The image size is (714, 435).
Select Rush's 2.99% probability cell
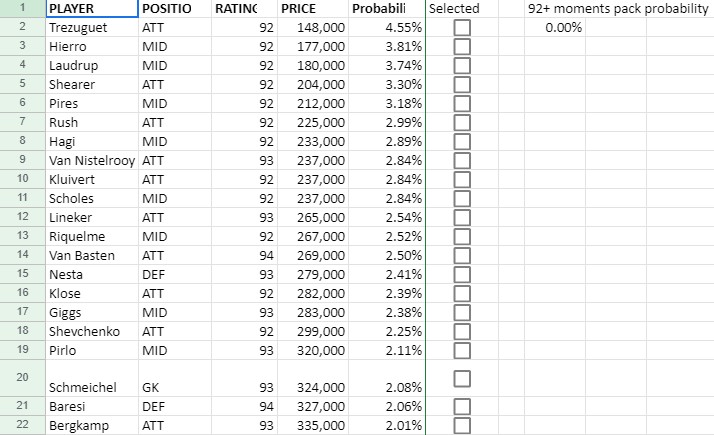coord(386,123)
